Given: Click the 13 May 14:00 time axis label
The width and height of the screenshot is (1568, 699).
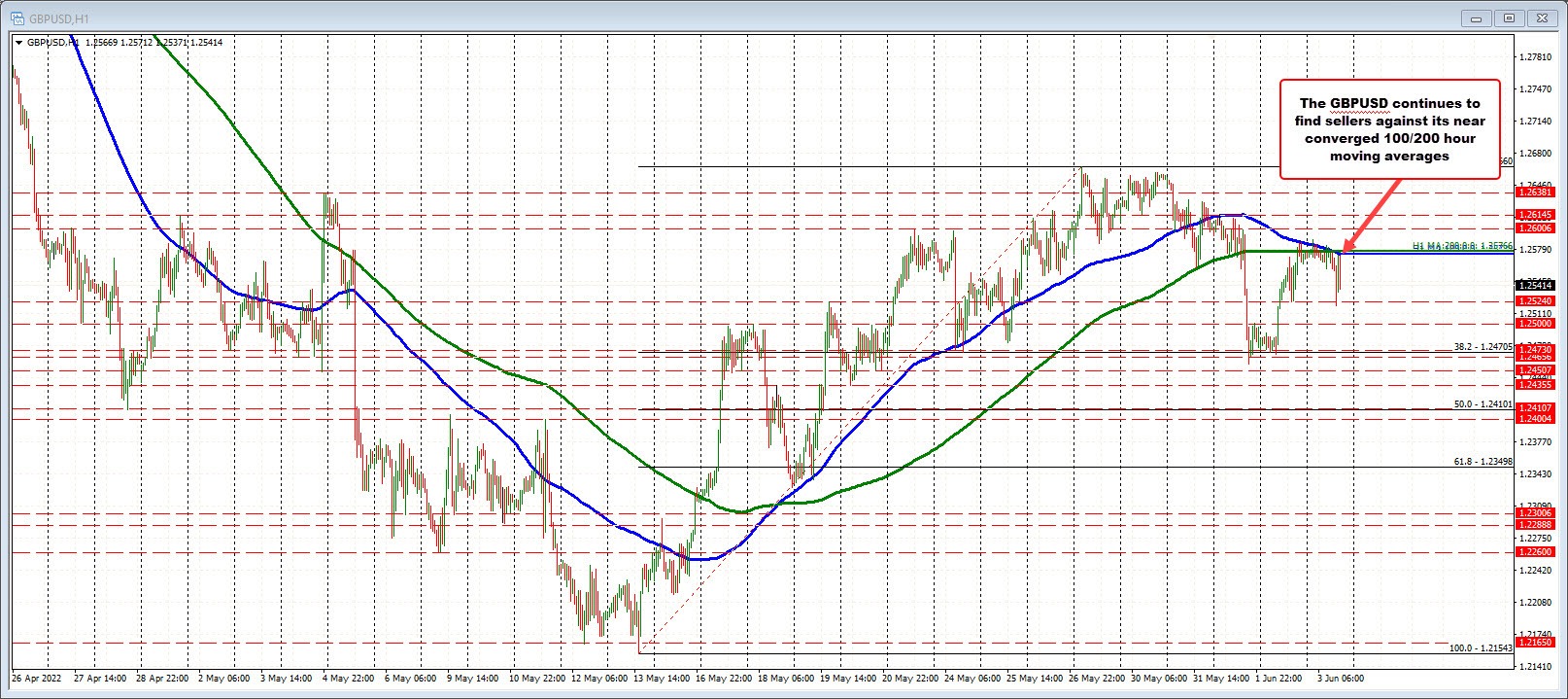Looking at the screenshot, I should (660, 679).
